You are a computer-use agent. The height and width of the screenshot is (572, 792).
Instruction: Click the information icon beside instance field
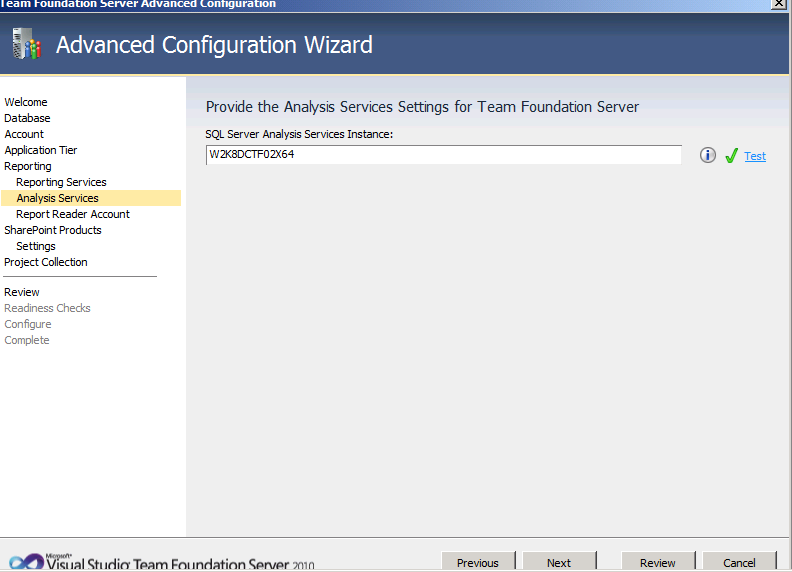click(708, 155)
